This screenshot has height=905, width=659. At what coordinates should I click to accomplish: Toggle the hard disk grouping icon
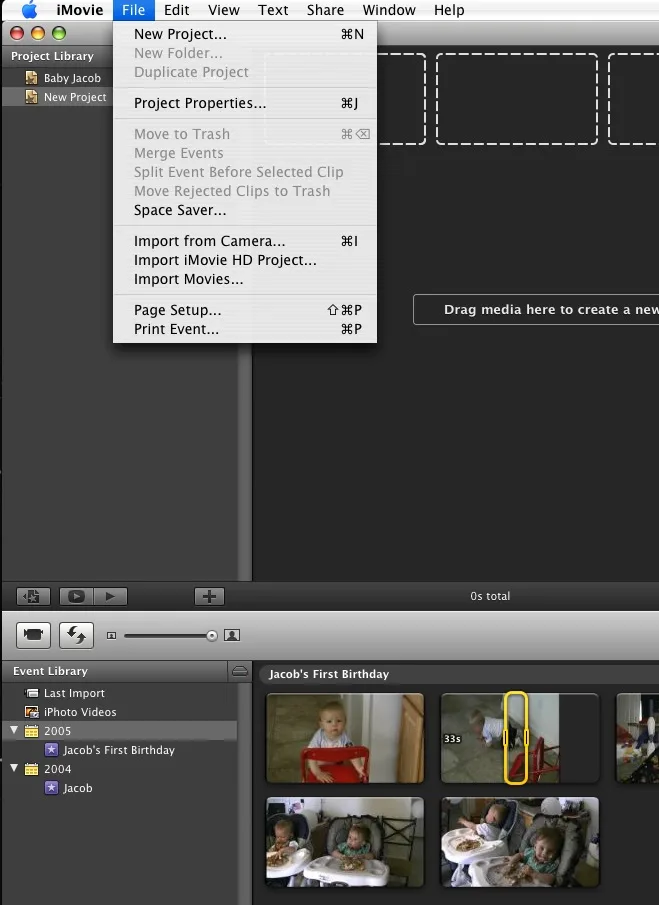[x=239, y=671]
